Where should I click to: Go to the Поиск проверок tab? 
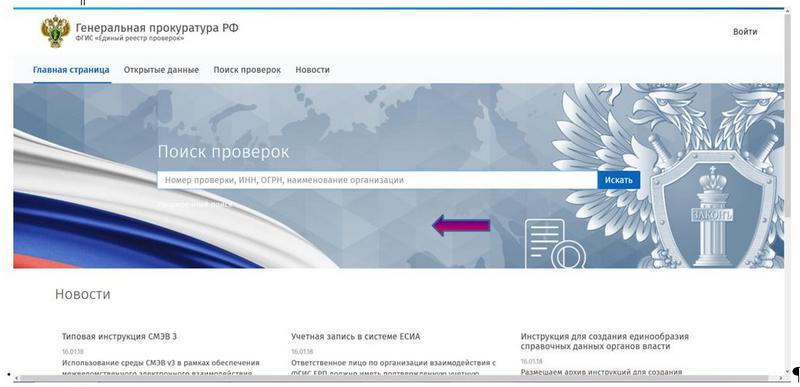click(x=247, y=70)
